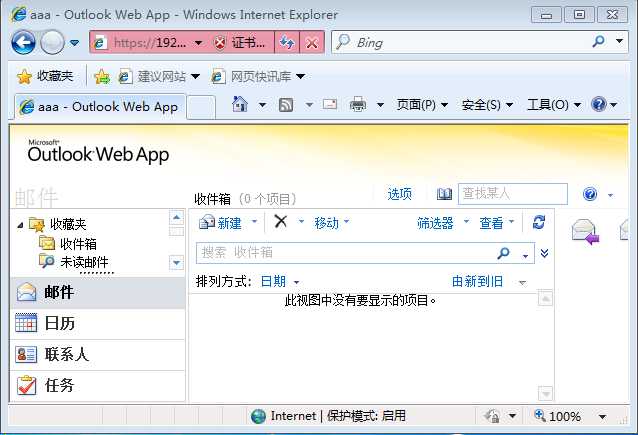Click the address book icon
Screen dimensions: 638x435
click(x=444, y=194)
